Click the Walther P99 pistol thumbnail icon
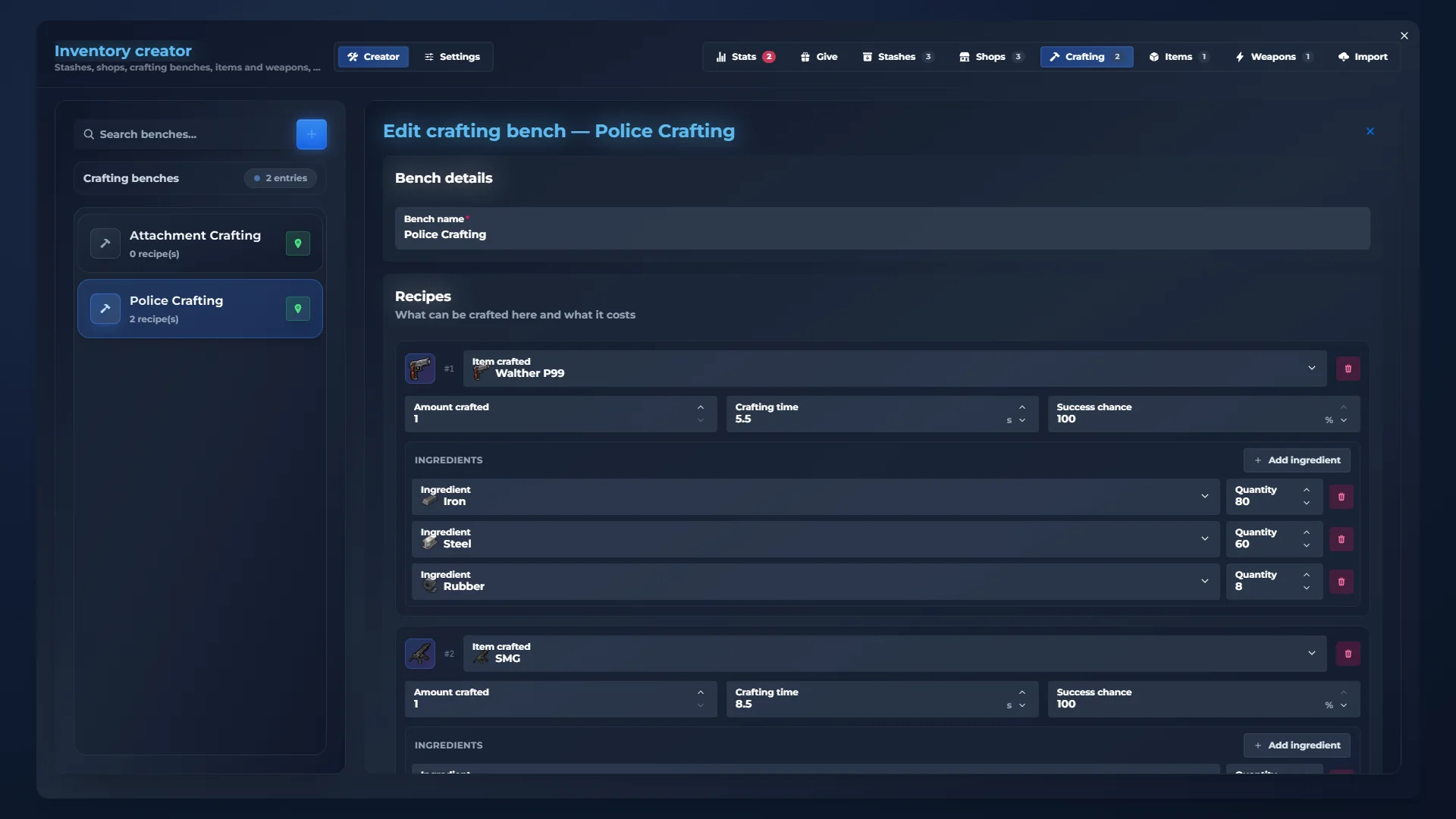 tap(419, 369)
